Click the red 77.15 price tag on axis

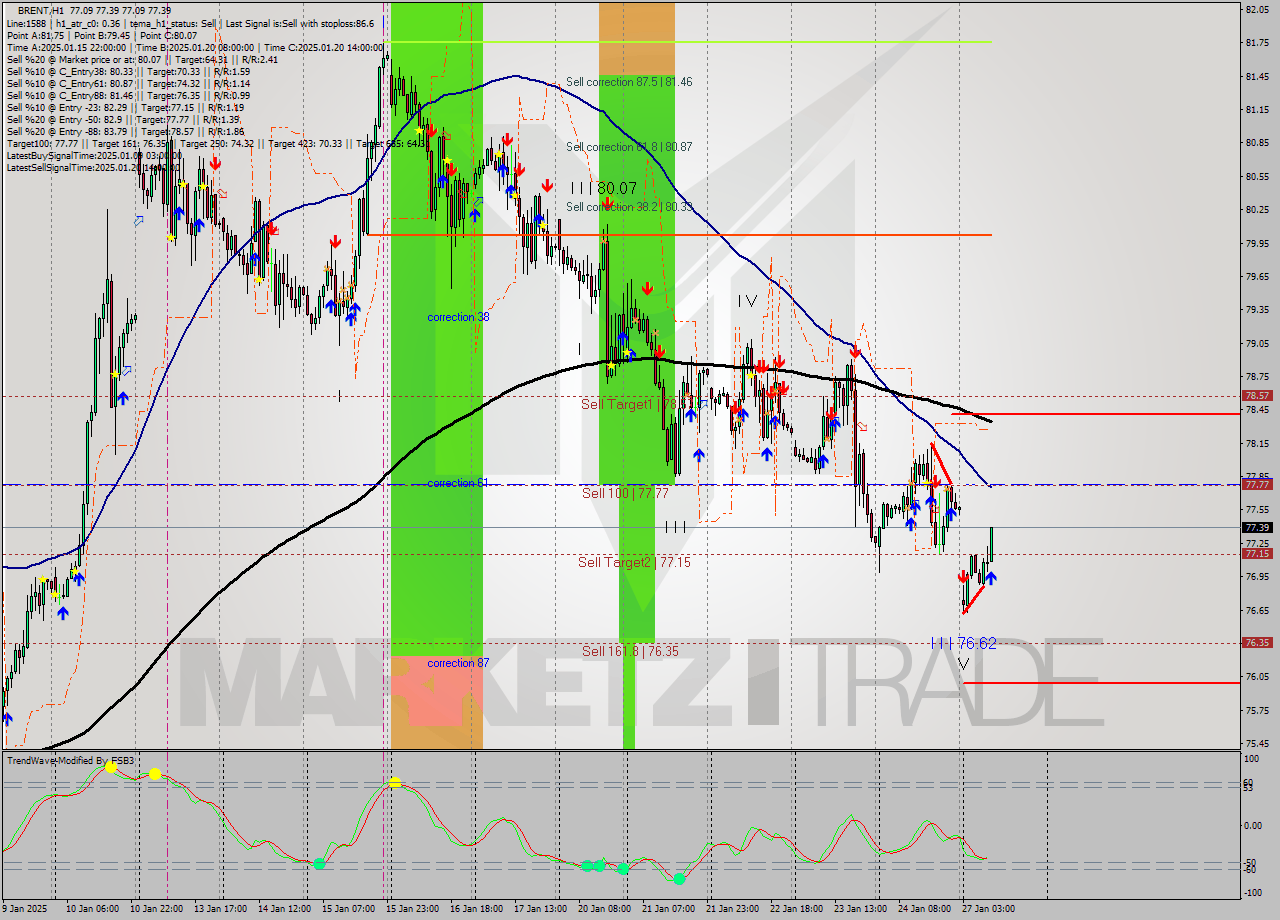pyautogui.click(x=1257, y=553)
